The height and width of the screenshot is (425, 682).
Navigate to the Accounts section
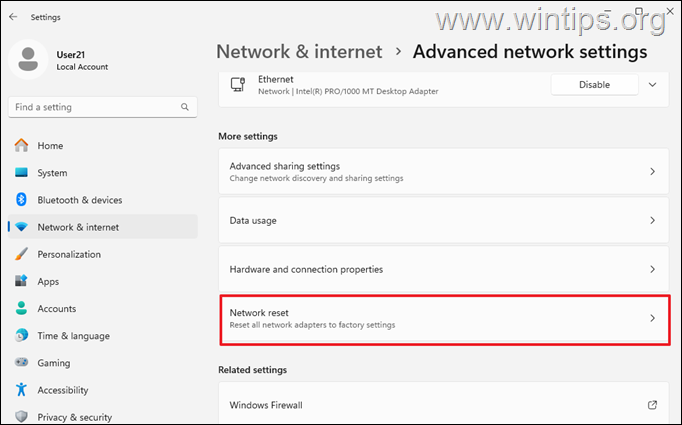pos(56,309)
